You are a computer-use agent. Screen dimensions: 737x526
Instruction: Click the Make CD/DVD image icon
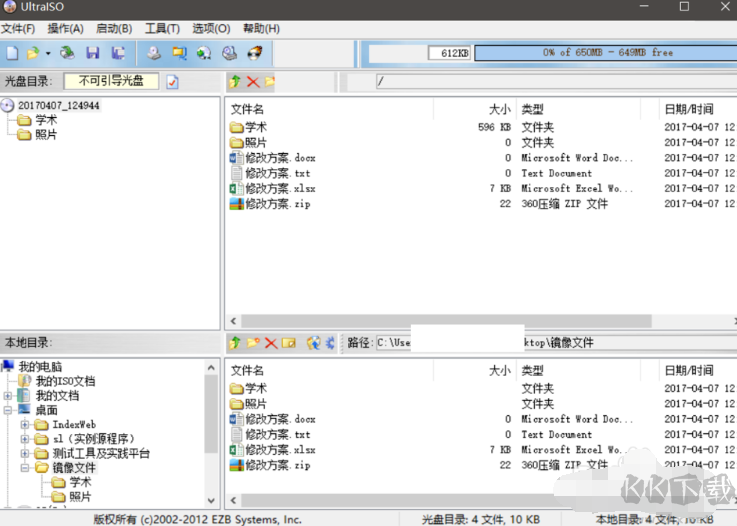(154, 53)
